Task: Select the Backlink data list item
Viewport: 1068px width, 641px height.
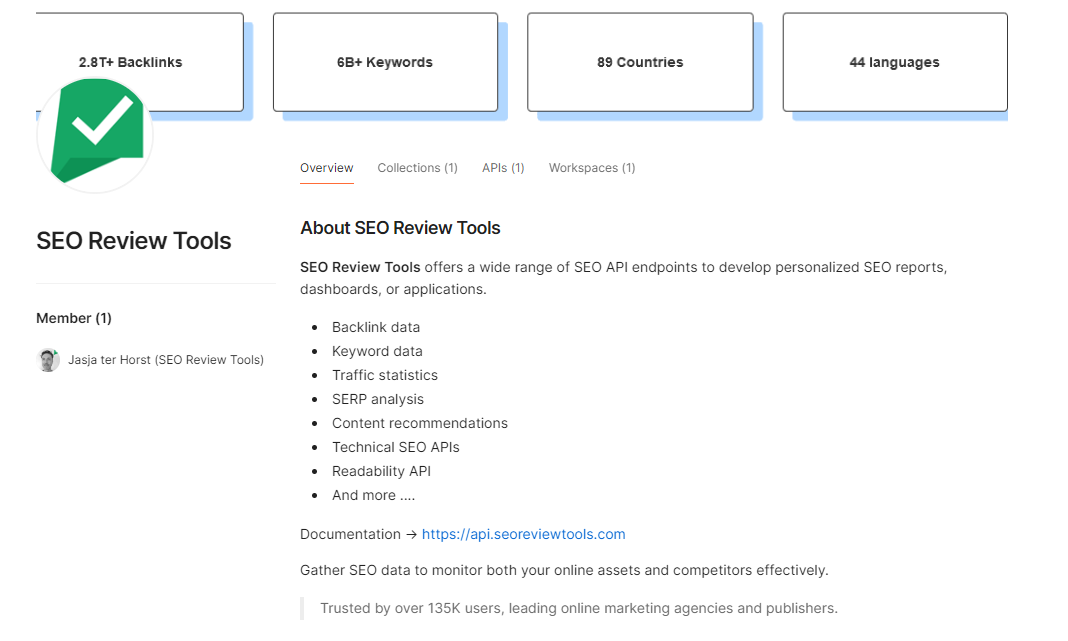Action: 376,327
